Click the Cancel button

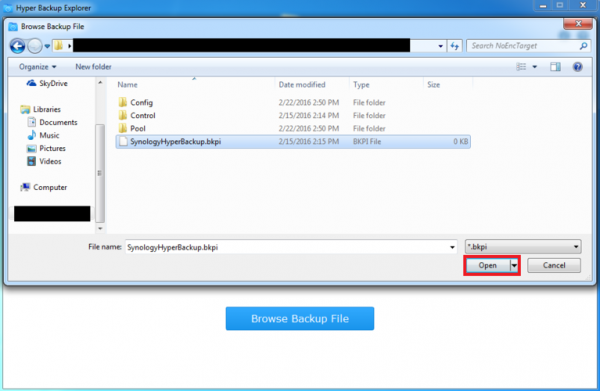tap(554, 266)
